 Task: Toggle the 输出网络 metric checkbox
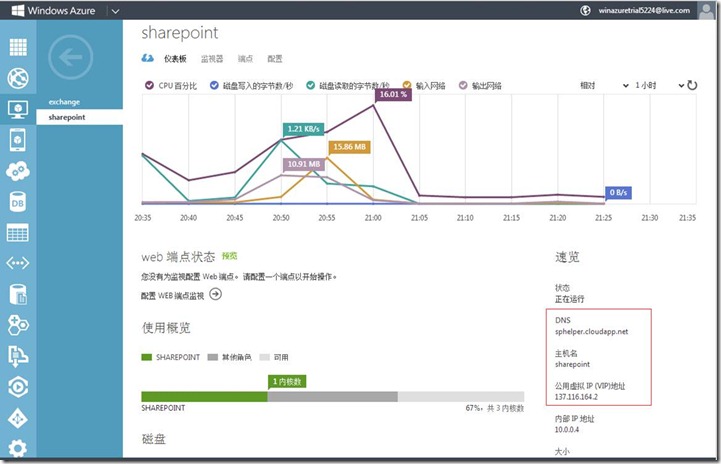pyautogui.click(x=463, y=85)
